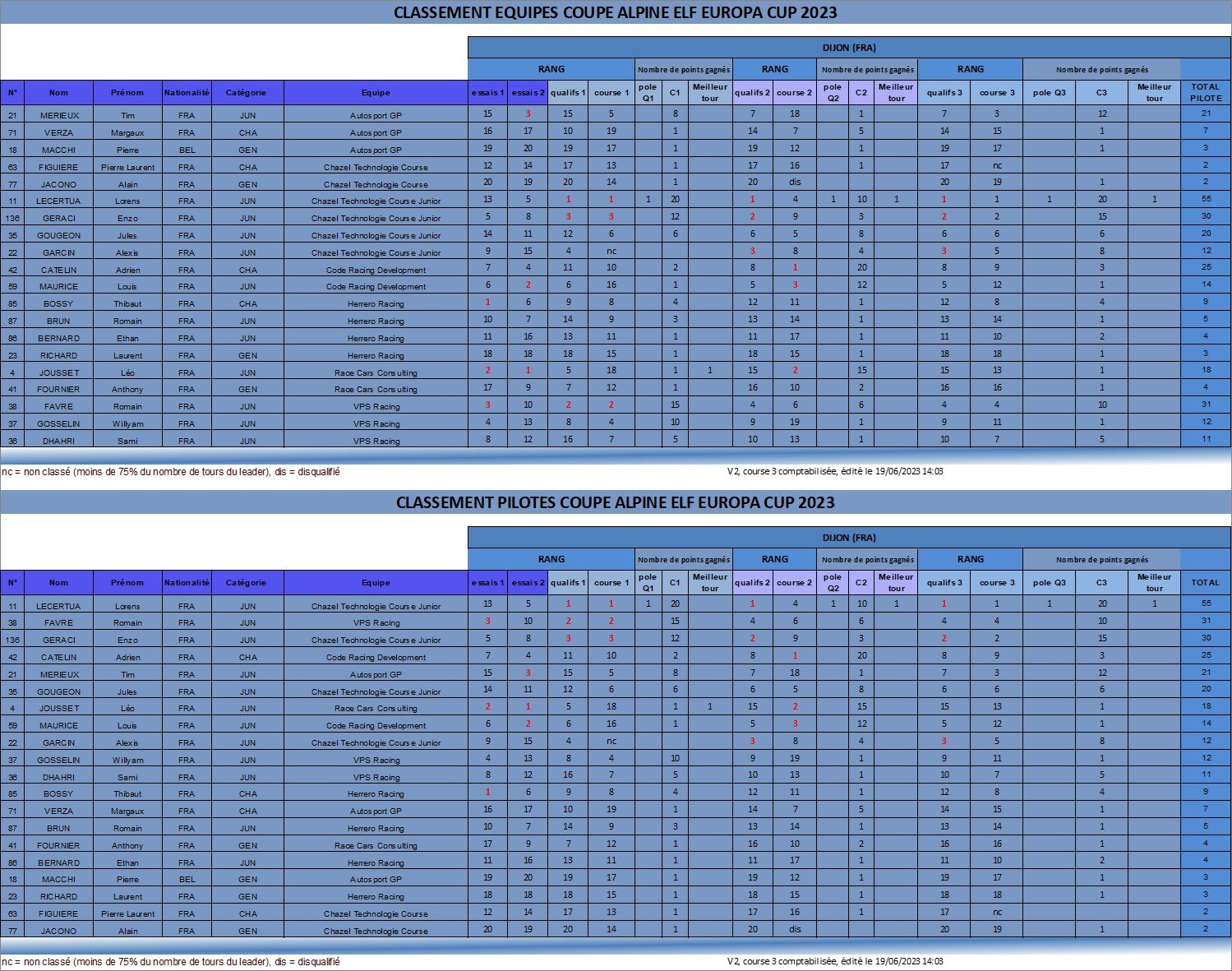Image resolution: width=1232 pixels, height=971 pixels.
Task: Click 'dis' result in JACONO Equipes row
Action: [x=795, y=182]
